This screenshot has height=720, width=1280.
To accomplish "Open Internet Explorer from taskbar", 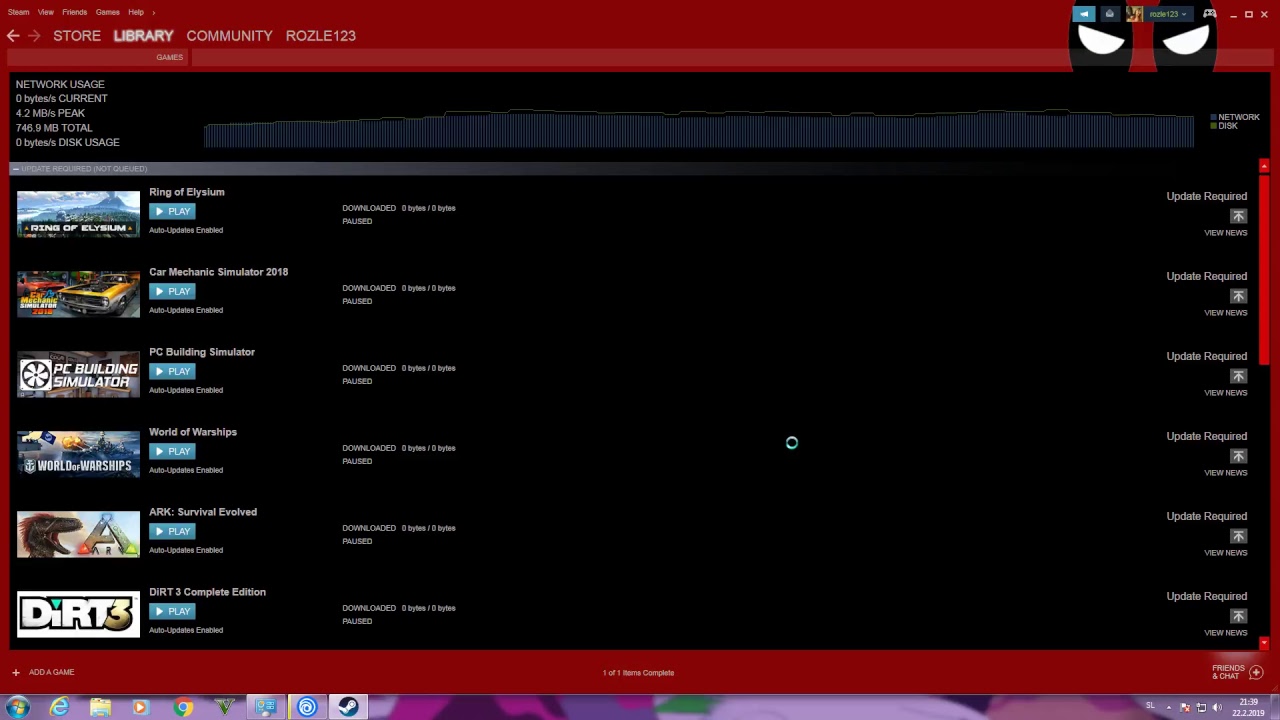I will click(59, 707).
